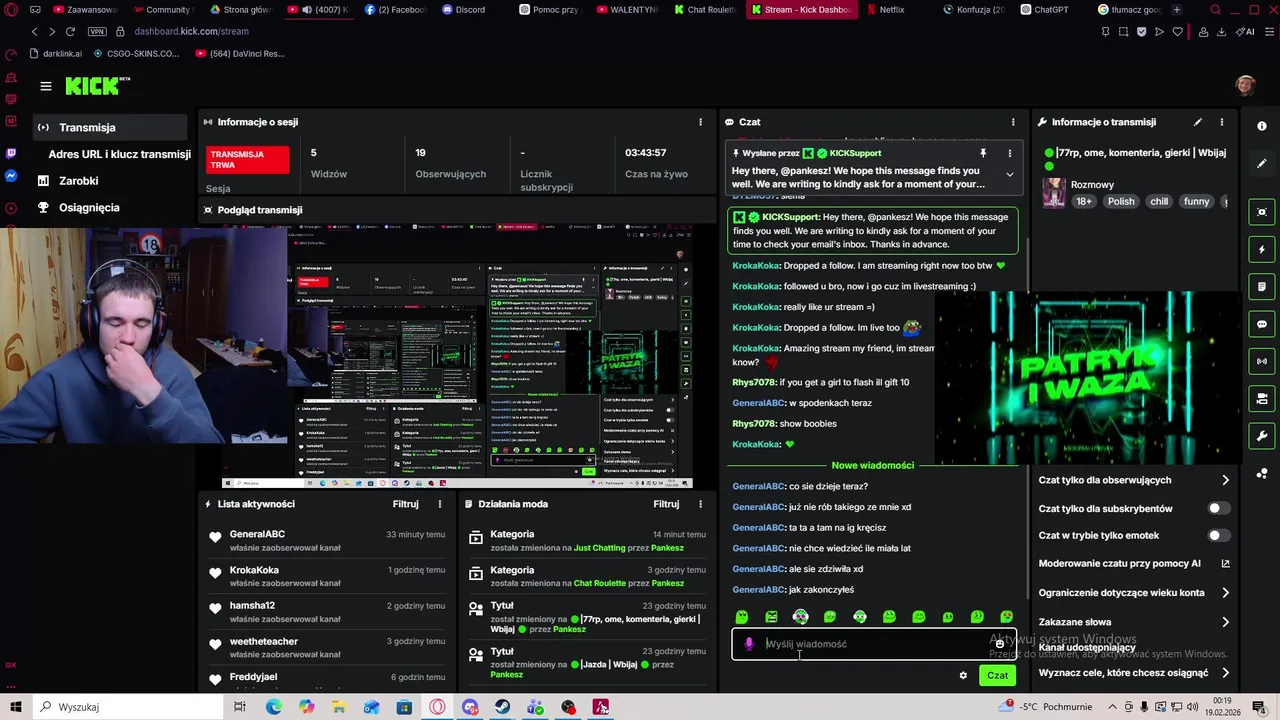Image resolution: width=1280 pixels, height=720 pixels.
Task: Toggle the lightning bolt panel icon in right rail
Action: pos(1262,249)
